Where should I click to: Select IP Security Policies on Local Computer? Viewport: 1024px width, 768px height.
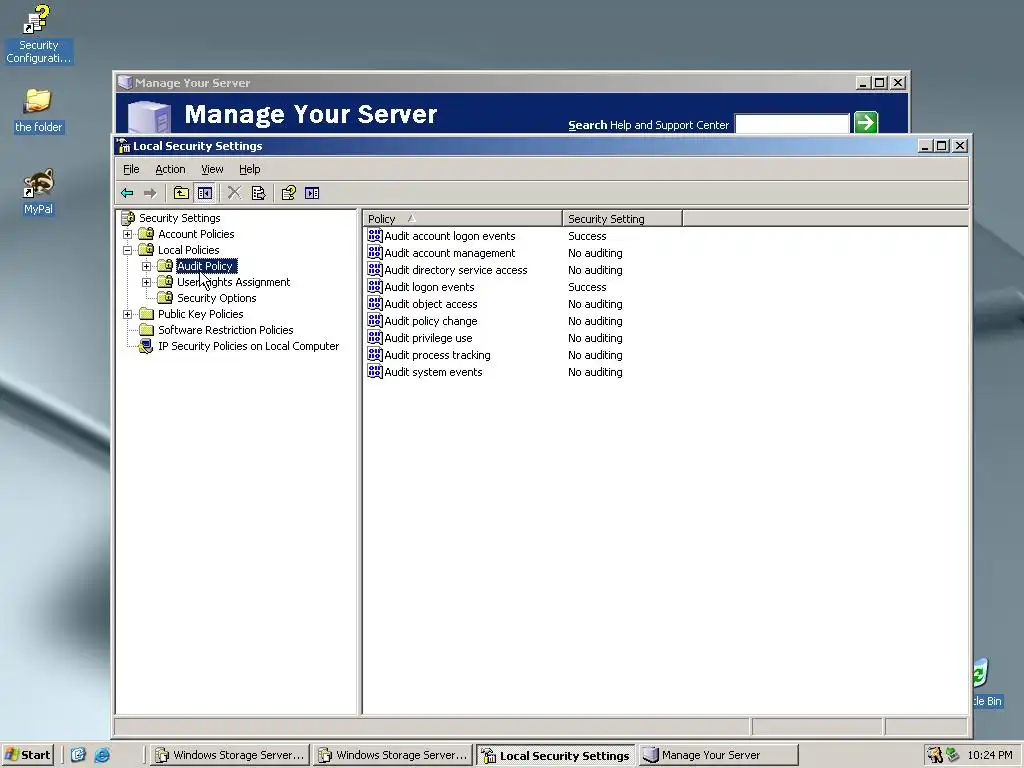click(248, 346)
